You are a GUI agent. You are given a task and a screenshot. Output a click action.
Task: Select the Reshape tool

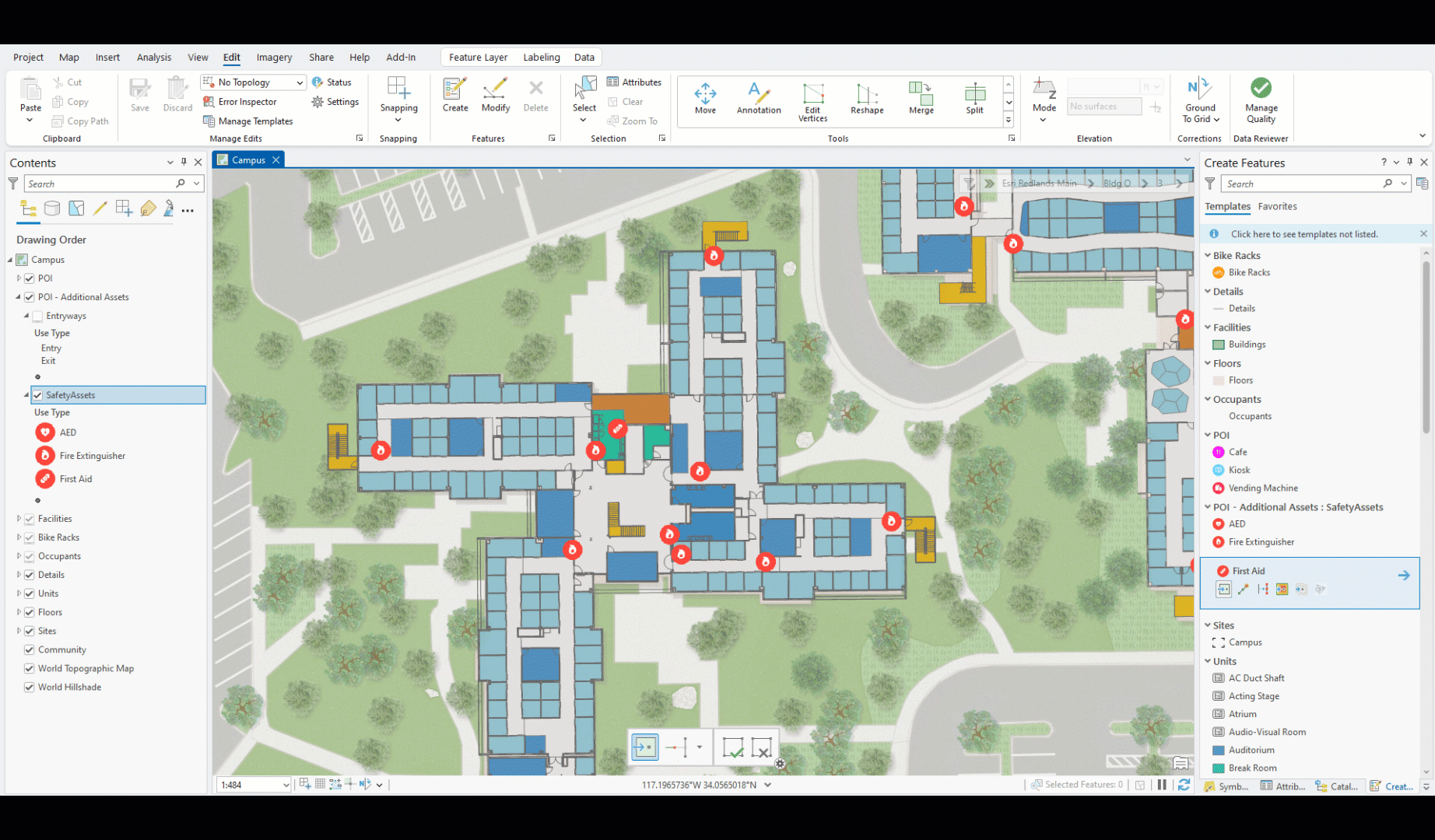[x=866, y=99]
